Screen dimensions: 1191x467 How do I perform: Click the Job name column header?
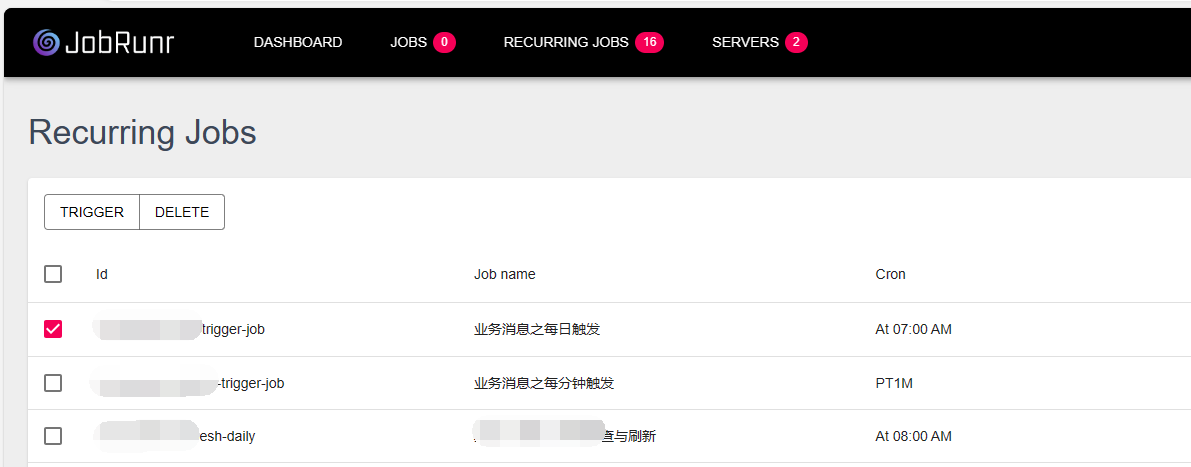point(504,274)
